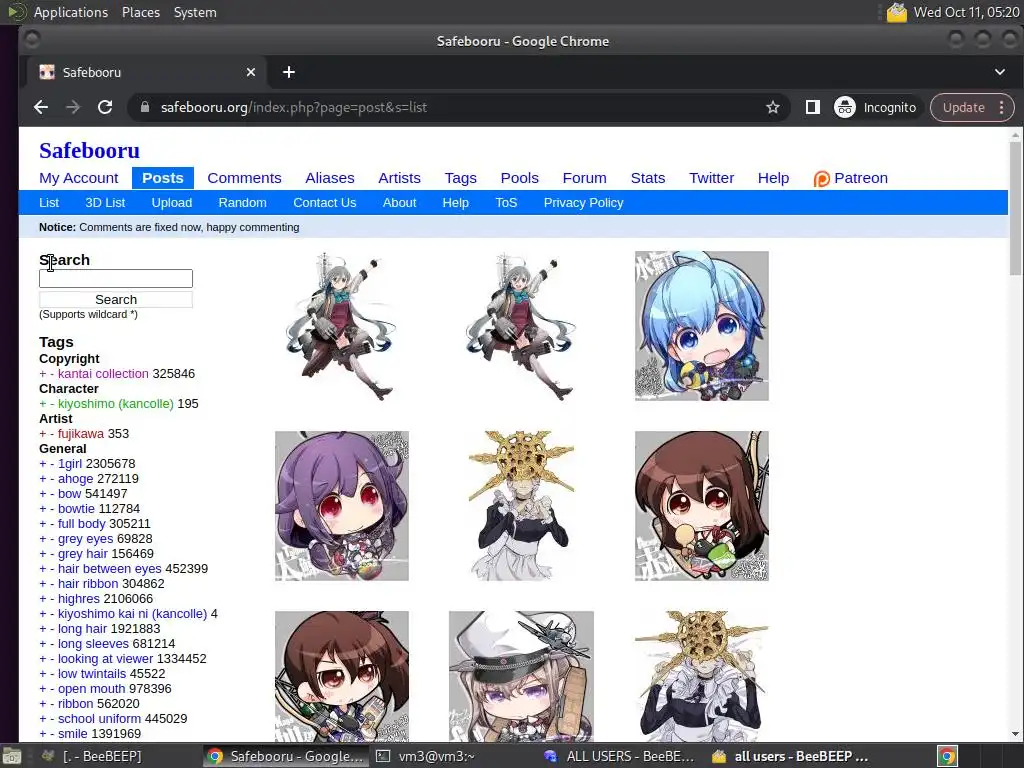
Task: Add the grey hair tag with plus
Action: [42, 554]
